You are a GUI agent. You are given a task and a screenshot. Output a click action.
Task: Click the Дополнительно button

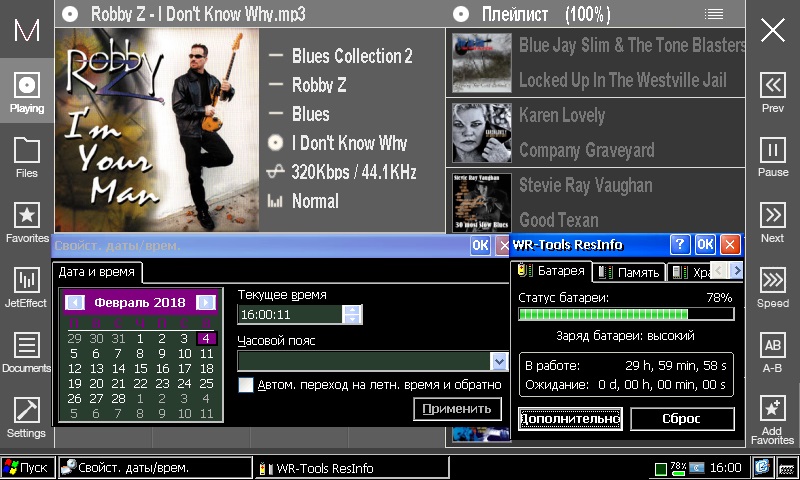pyautogui.click(x=570, y=419)
